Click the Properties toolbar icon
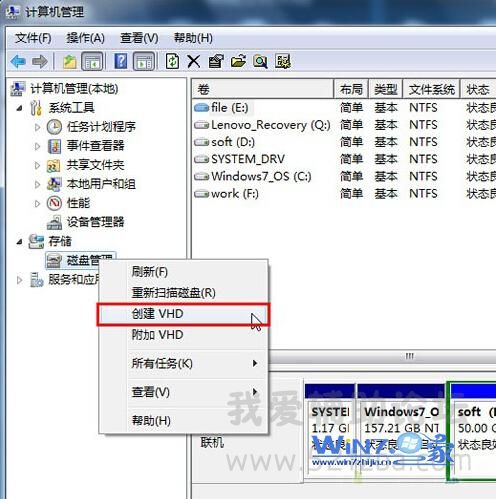Viewport: 496px width, 499px height. (x=216, y=62)
